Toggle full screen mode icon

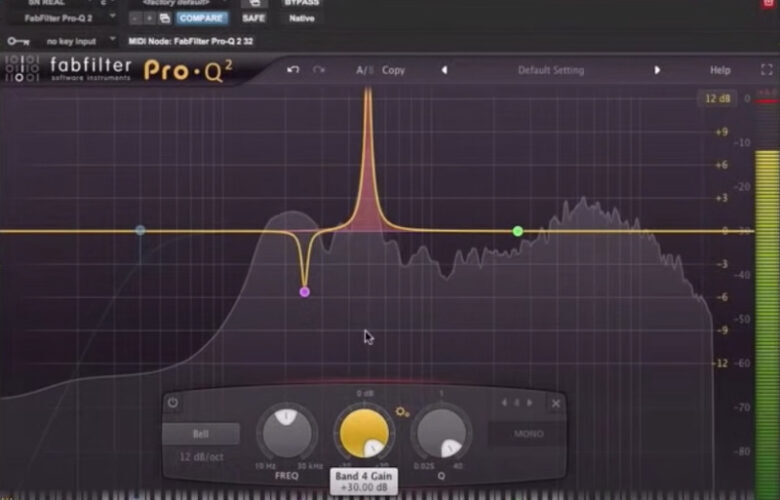click(x=767, y=70)
